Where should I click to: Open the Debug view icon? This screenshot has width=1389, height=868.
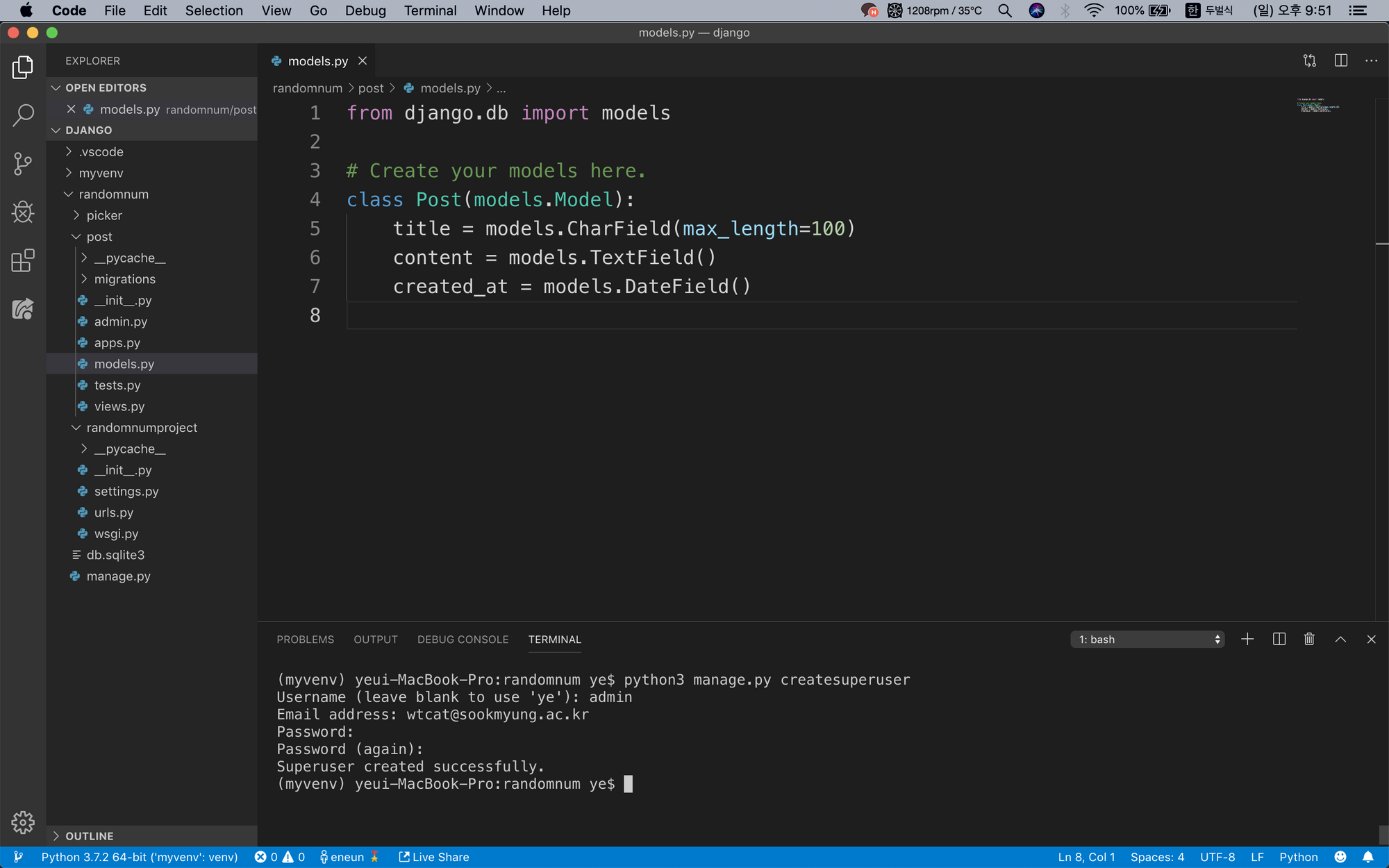click(23, 212)
